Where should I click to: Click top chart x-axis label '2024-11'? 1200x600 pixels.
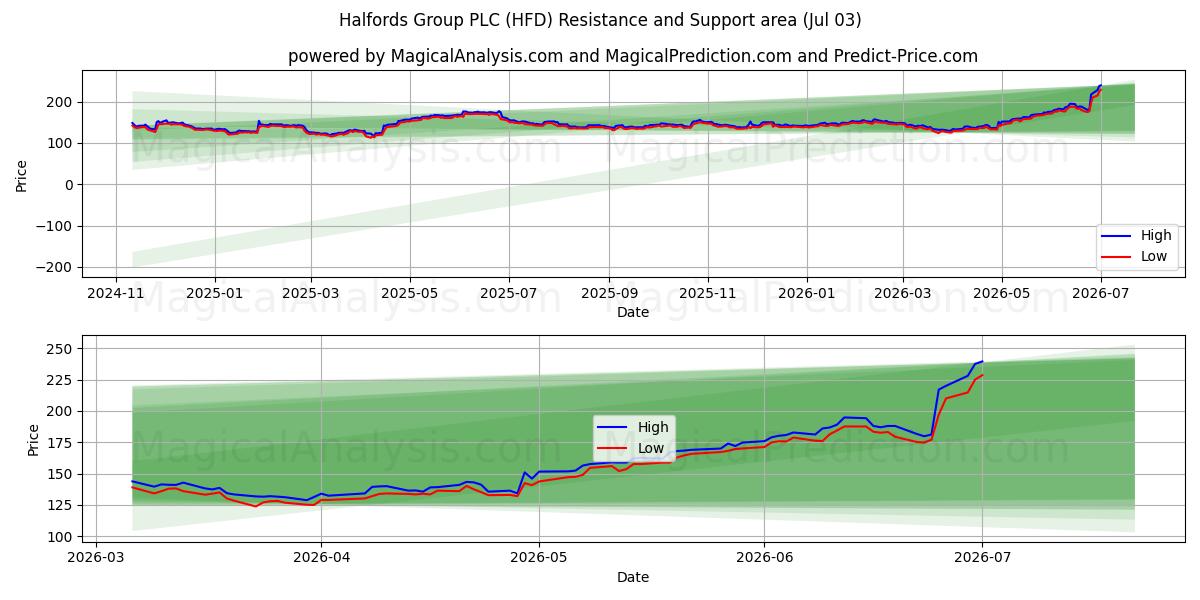click(115, 292)
